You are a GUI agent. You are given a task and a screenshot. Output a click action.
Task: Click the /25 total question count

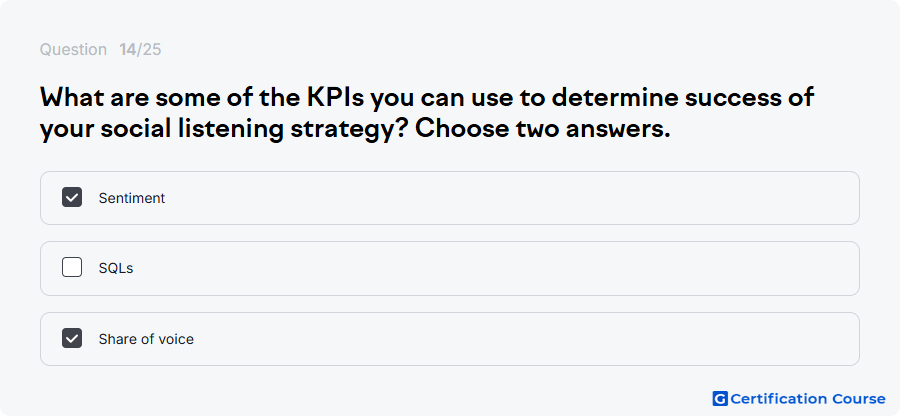[149, 50]
